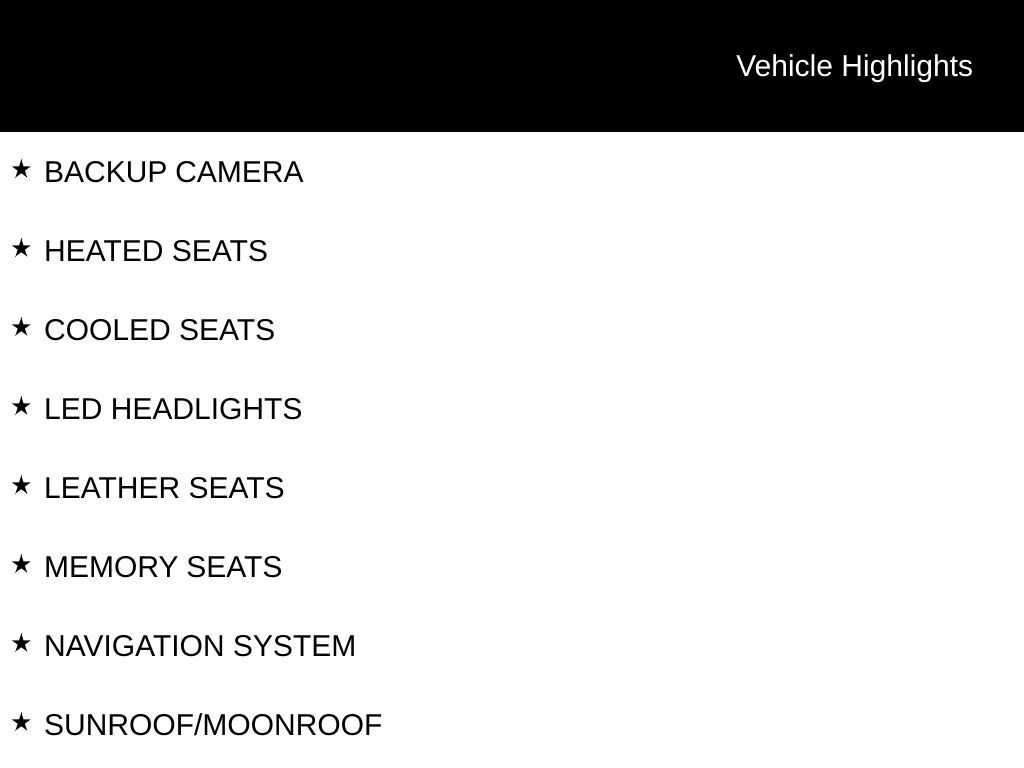Viewport: 1024px width, 768px height.
Task: Select the MEMORY SEATS list entry
Action: pyautogui.click(x=163, y=567)
